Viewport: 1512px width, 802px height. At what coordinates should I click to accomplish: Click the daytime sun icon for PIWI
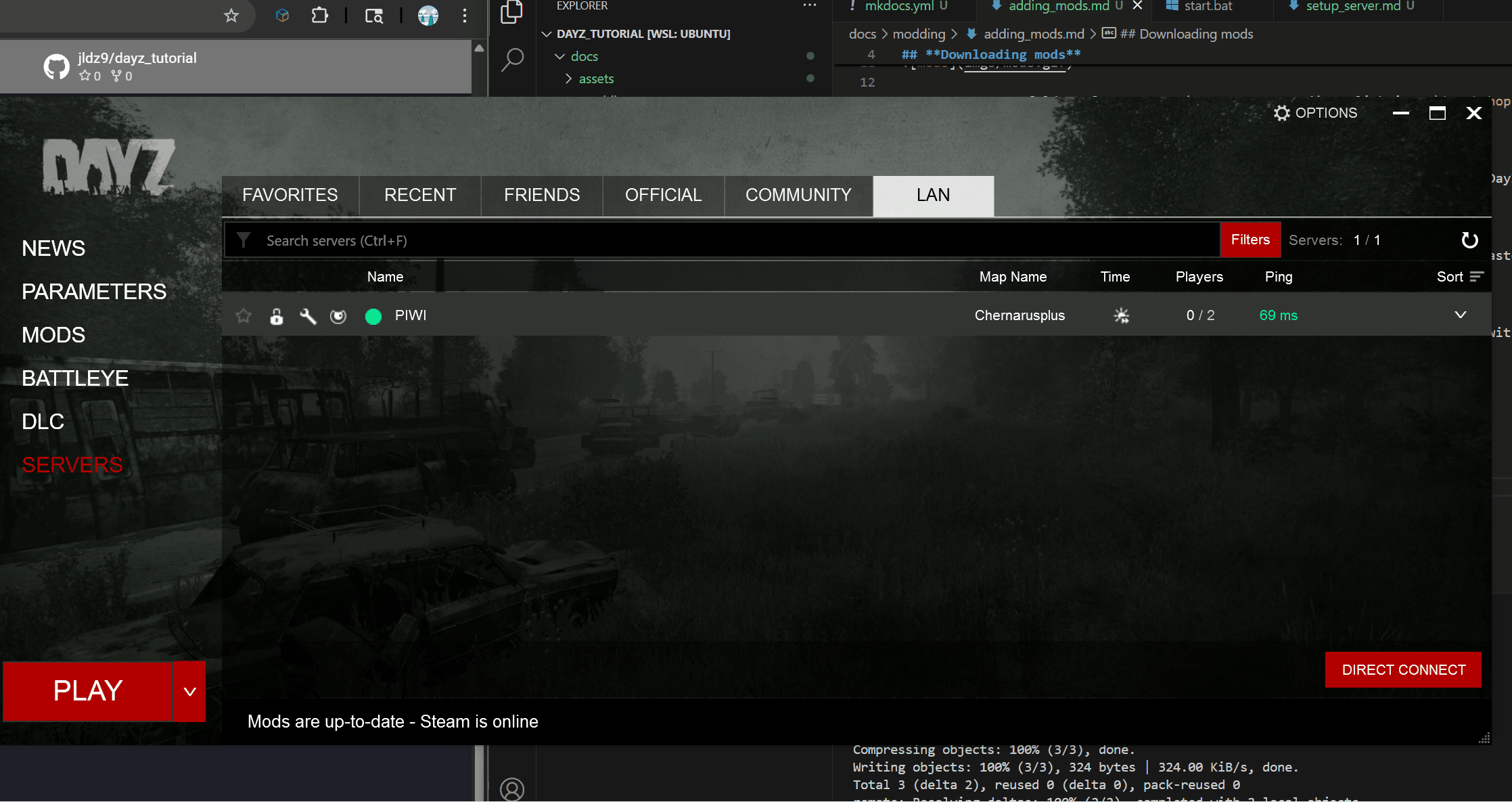1121,315
